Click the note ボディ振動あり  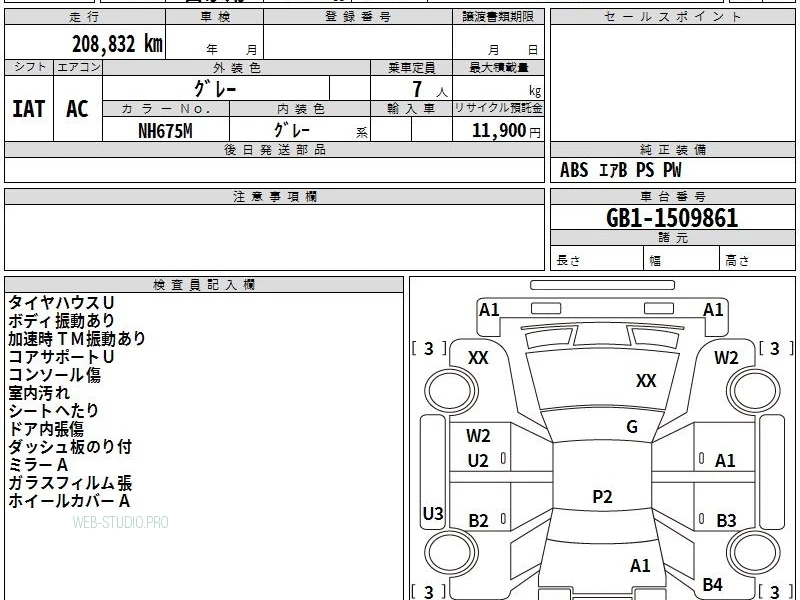tap(61, 320)
